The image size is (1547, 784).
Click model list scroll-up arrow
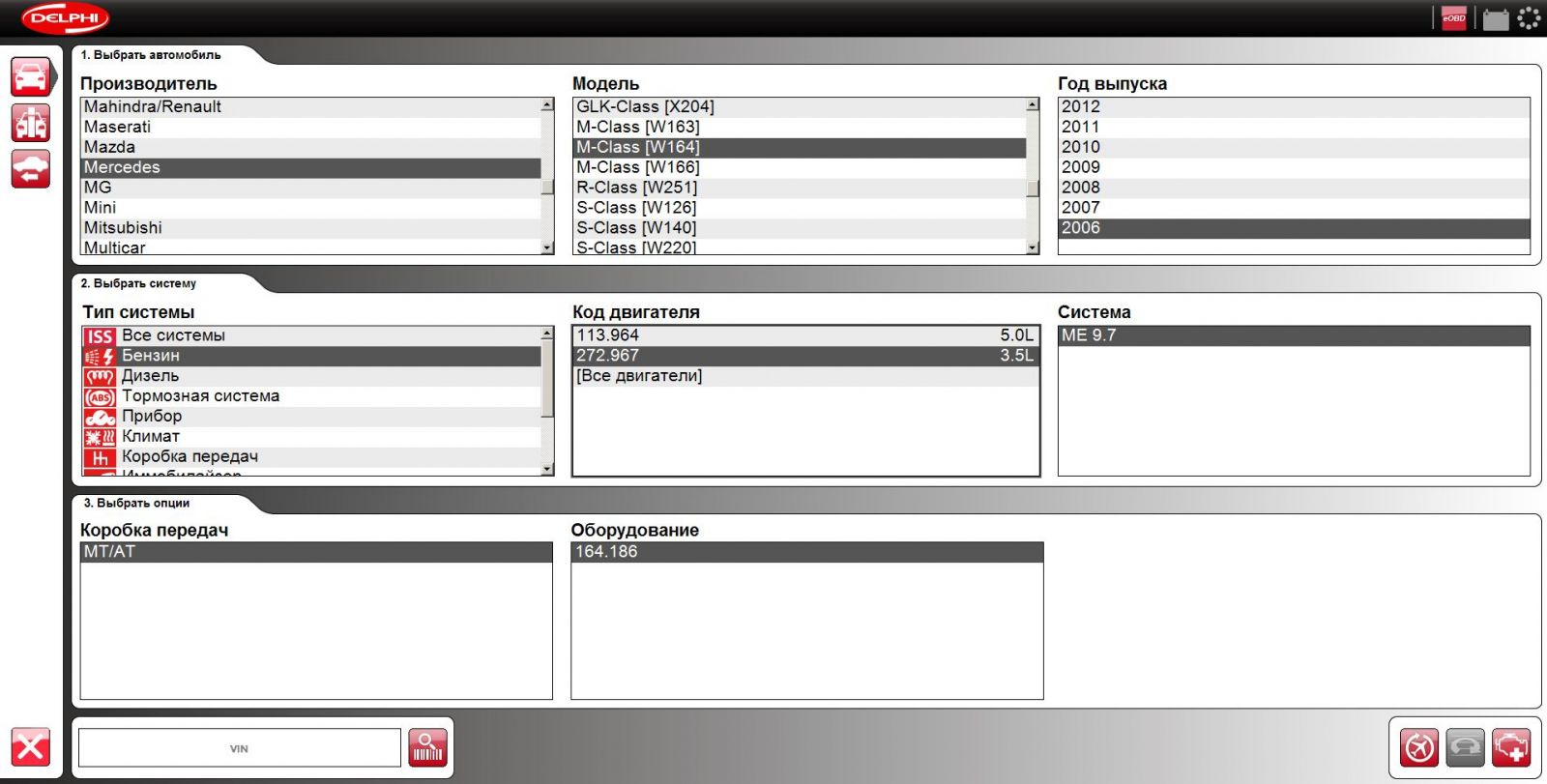(x=1033, y=104)
